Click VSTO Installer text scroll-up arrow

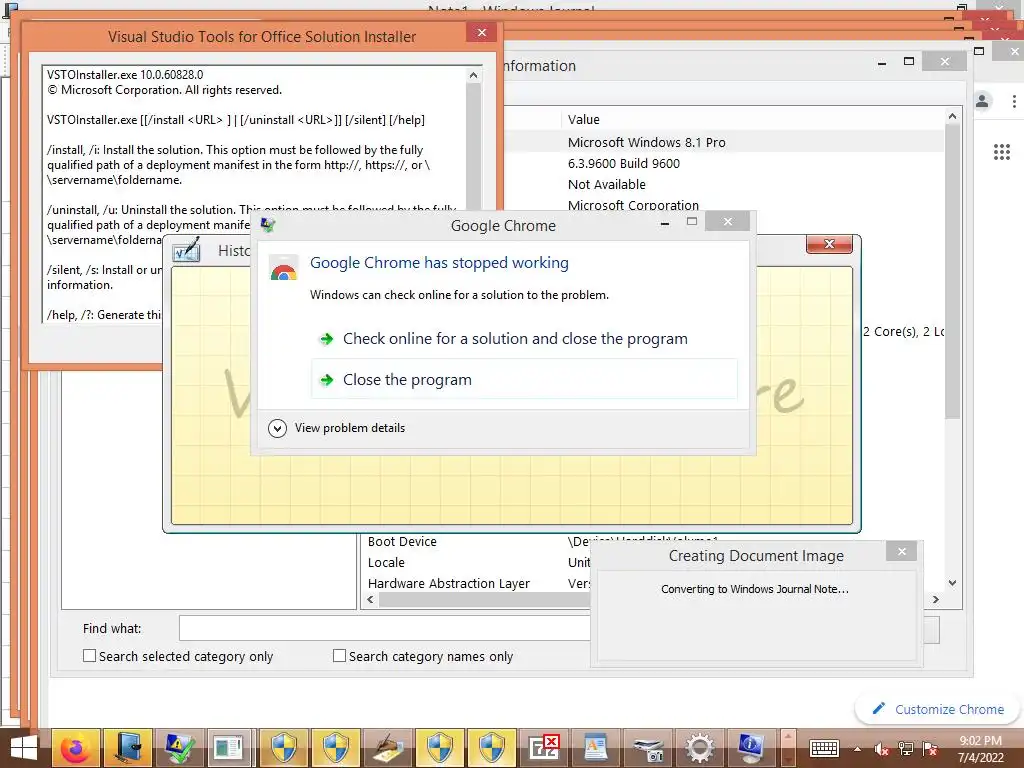[473, 75]
